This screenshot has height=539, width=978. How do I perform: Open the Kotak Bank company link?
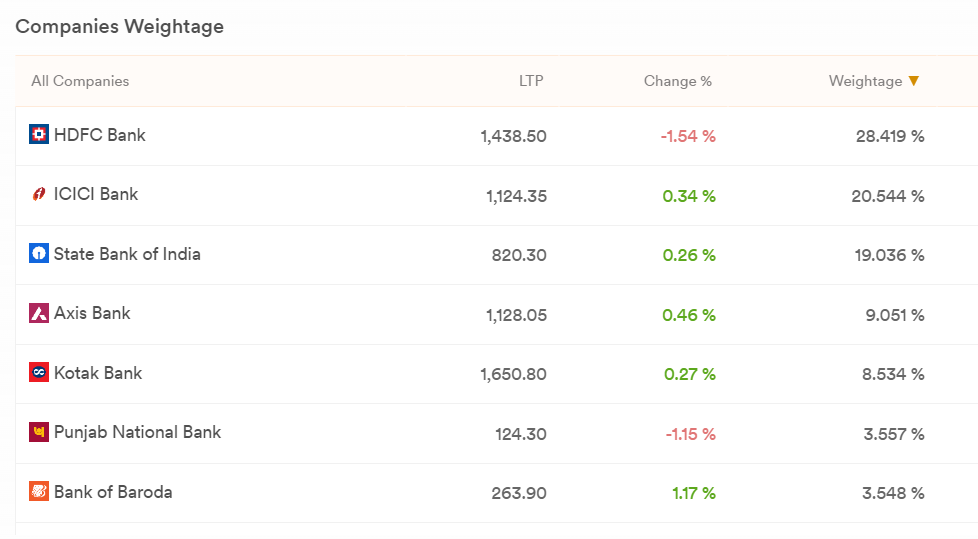point(97,373)
